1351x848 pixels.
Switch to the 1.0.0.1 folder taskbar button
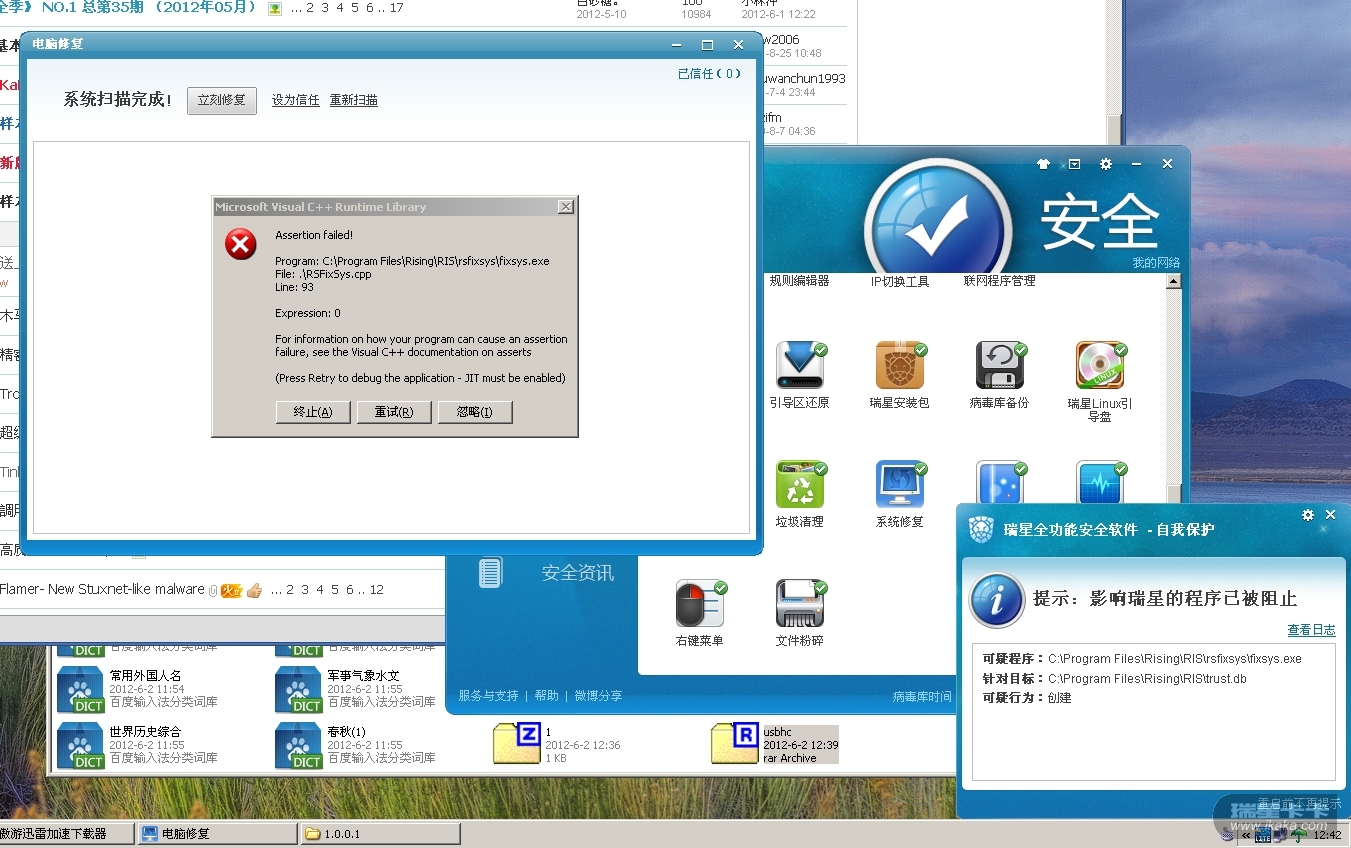(381, 833)
